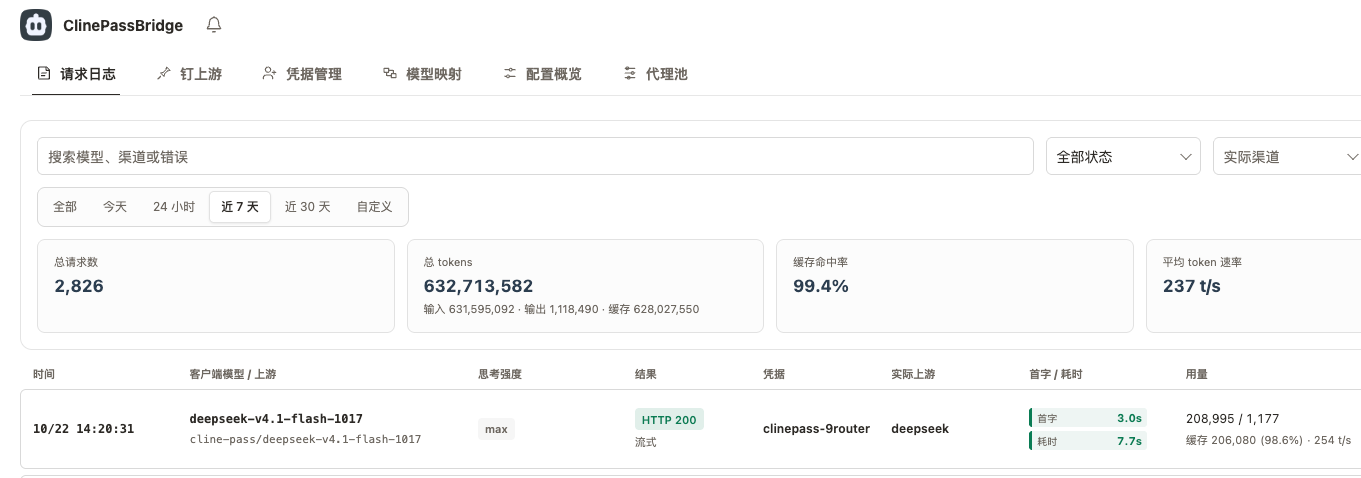Go to the 代理池 tab

(655, 74)
